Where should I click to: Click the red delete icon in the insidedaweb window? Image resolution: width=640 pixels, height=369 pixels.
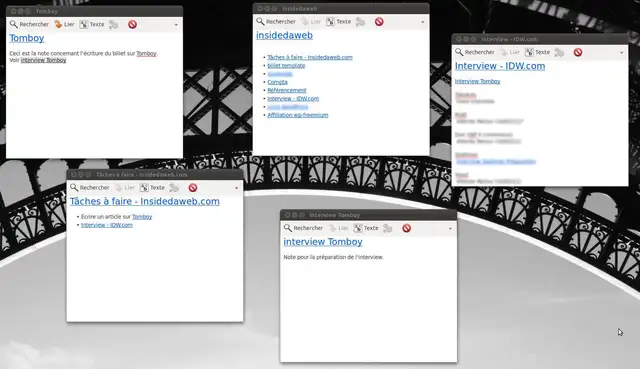pos(379,22)
